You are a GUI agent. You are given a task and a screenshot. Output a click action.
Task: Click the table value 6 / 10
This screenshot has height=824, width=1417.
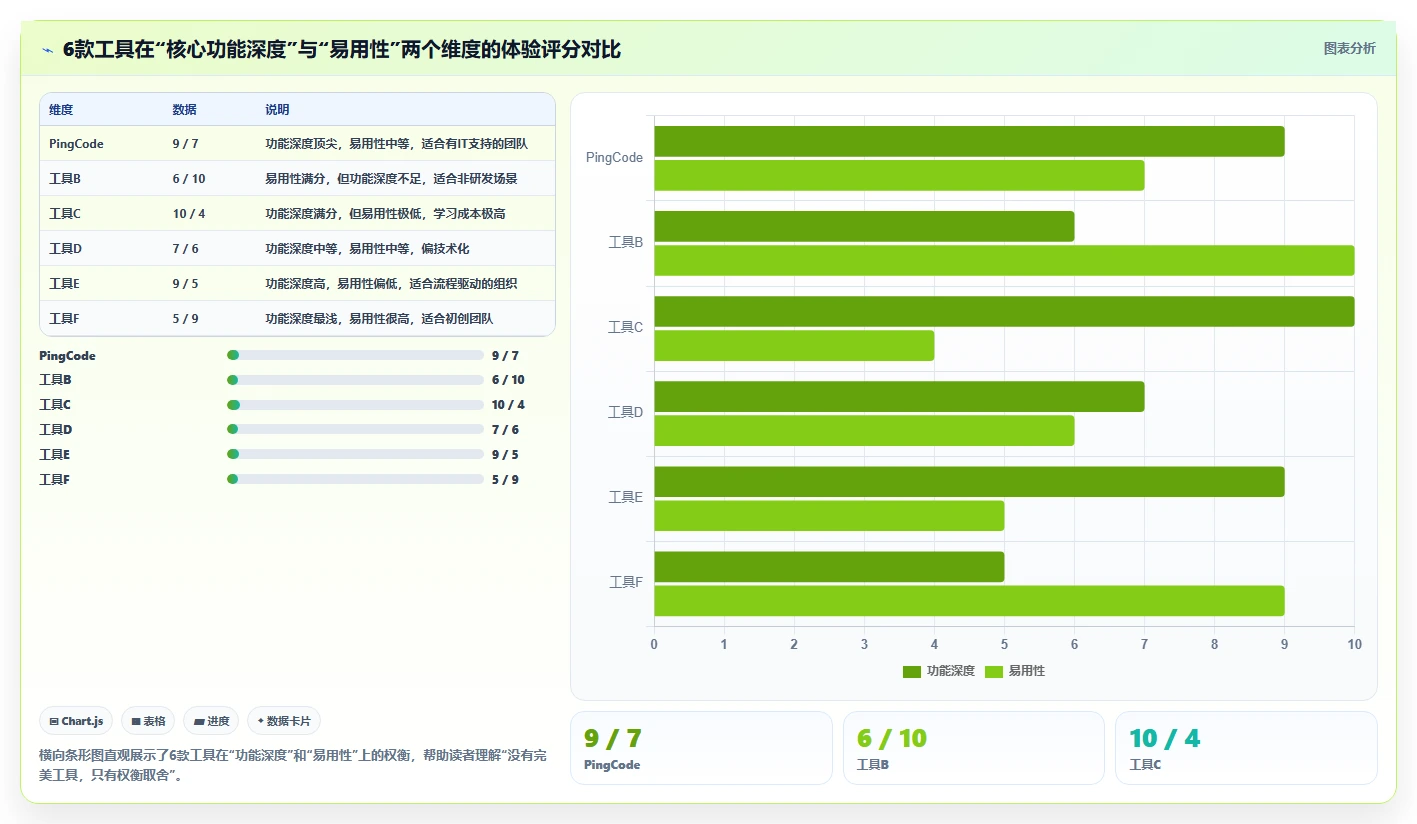pyautogui.click(x=189, y=179)
